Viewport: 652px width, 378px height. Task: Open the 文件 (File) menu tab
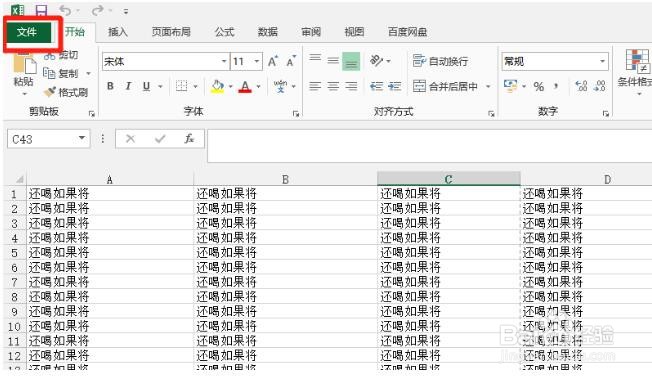pyautogui.click(x=27, y=32)
